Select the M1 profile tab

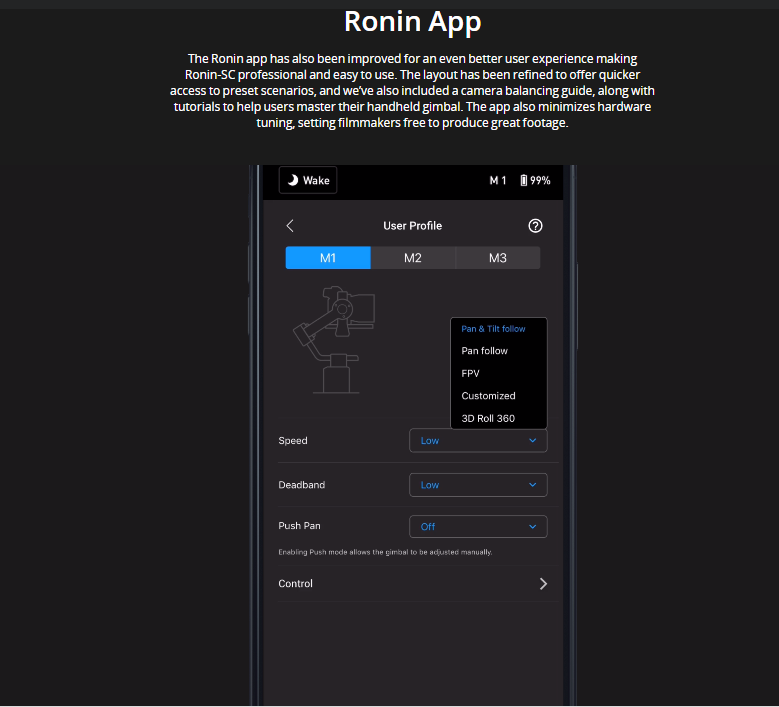click(x=328, y=258)
